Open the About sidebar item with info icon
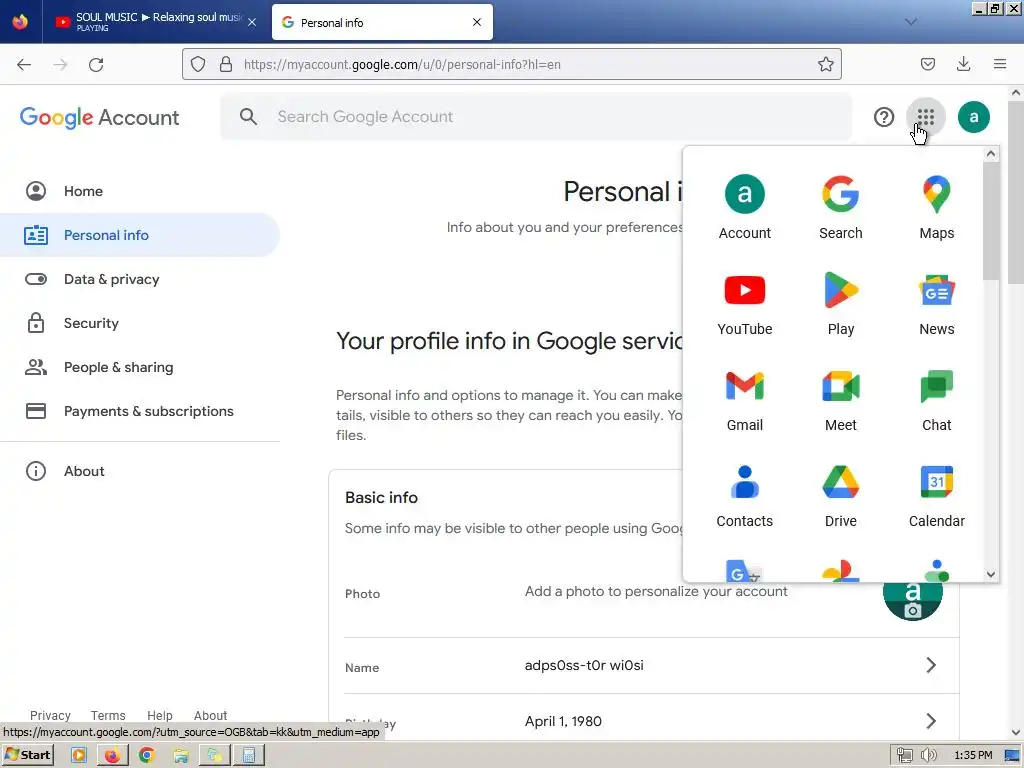Screen dimensions: 1024x768 click(x=140, y=471)
